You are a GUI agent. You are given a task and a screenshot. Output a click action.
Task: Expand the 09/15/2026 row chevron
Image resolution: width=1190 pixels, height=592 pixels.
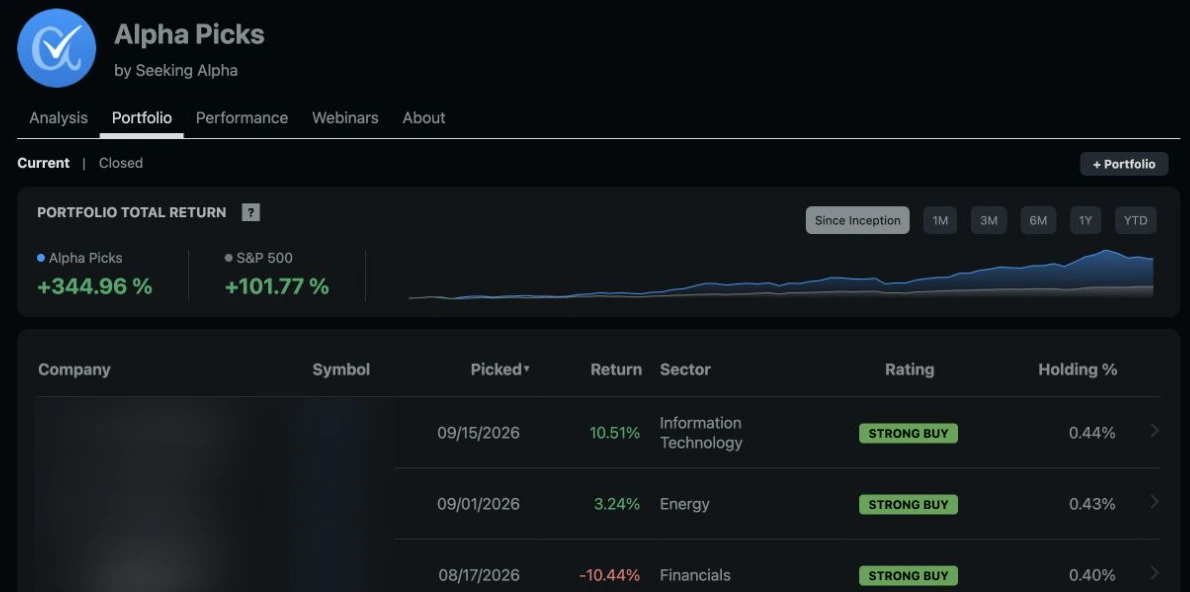[x=1155, y=431]
